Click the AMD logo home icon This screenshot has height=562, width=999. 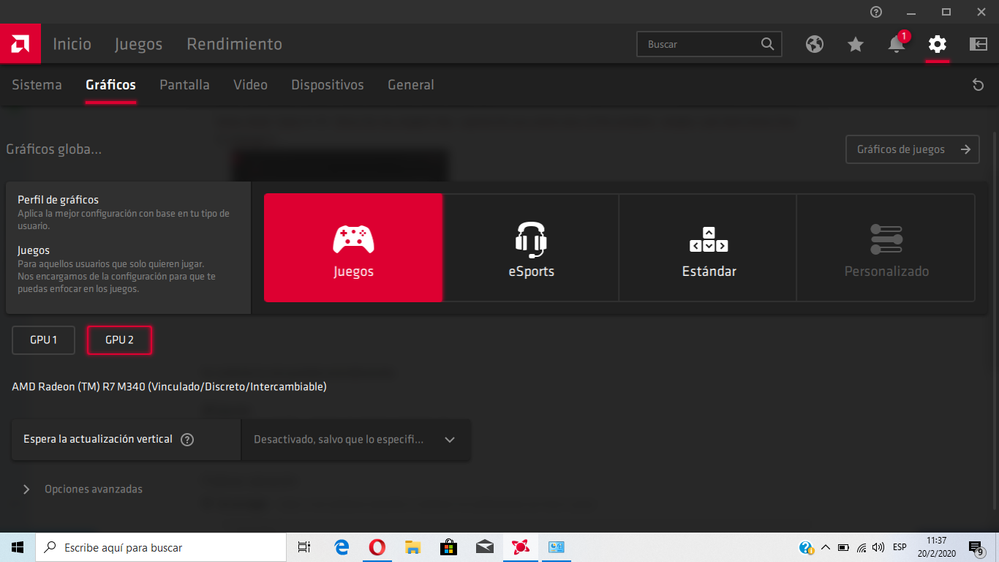tap(20, 44)
